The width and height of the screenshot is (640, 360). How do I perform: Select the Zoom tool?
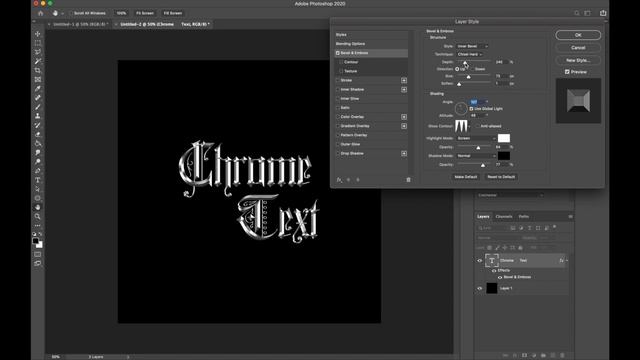(x=38, y=216)
